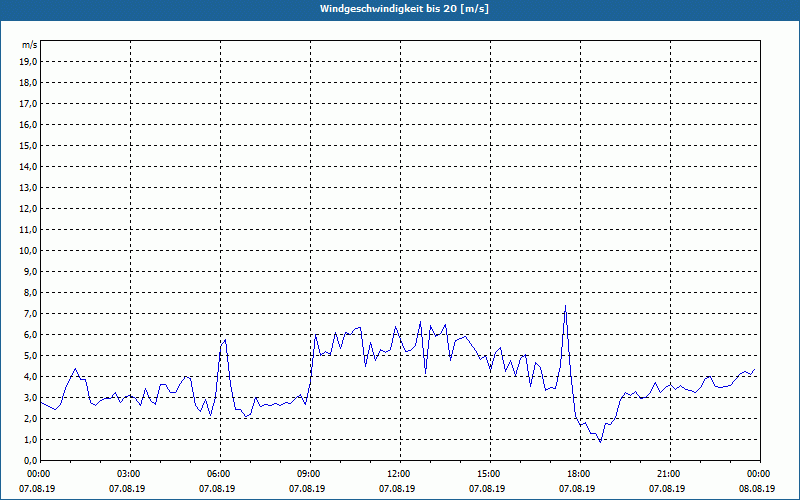Click the '07.08.19' date under '12:00'
Viewport: 800px width, 500px height.
(x=397, y=489)
